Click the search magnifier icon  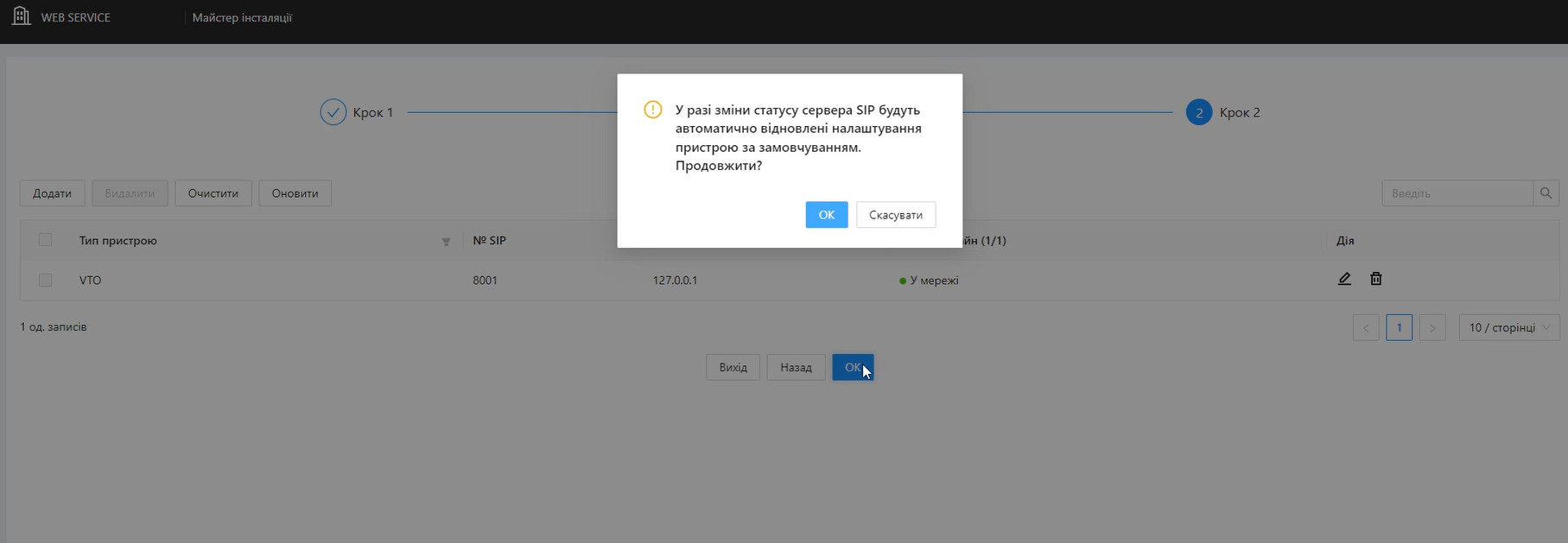coord(1546,193)
